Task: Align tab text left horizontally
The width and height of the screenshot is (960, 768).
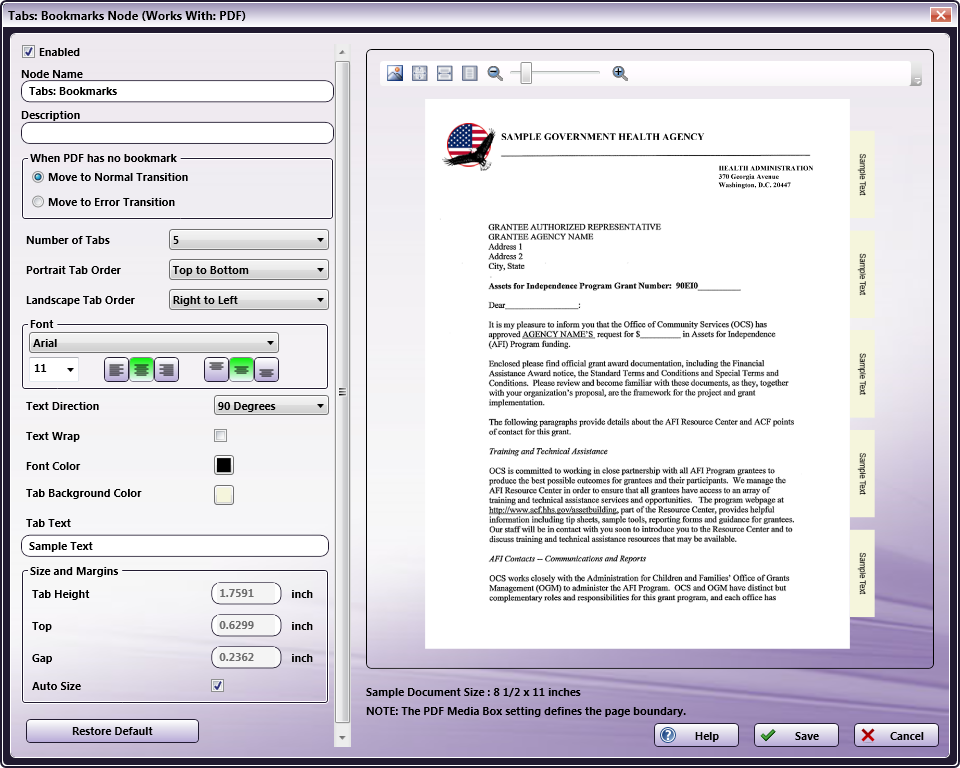Action: 116,370
